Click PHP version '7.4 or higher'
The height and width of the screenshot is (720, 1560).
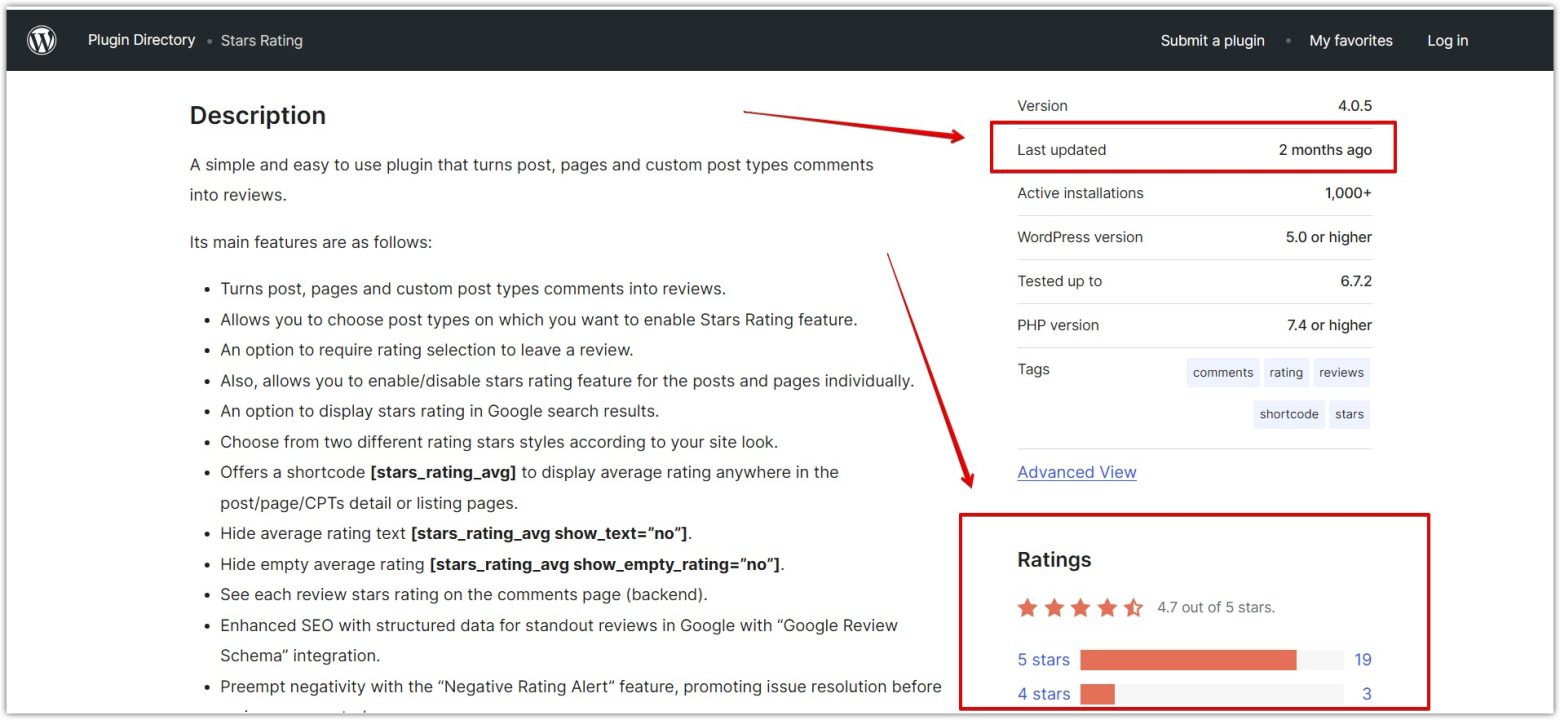point(1329,325)
